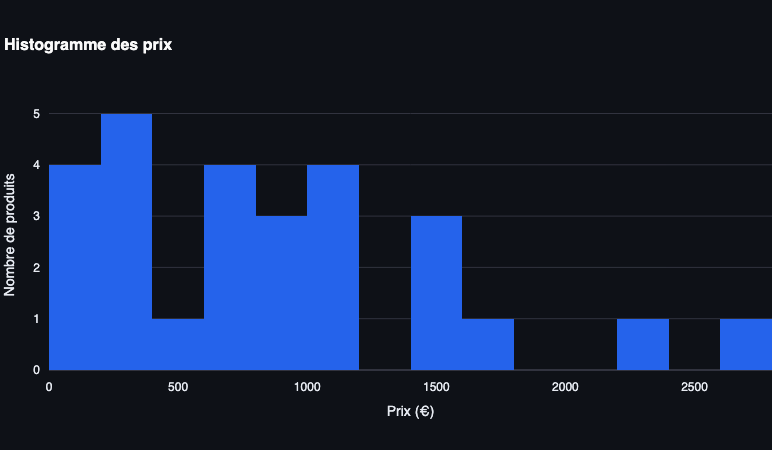Click the x-axis label '500'
Viewport: 772px width, 450px height.
pyautogui.click(x=178, y=387)
